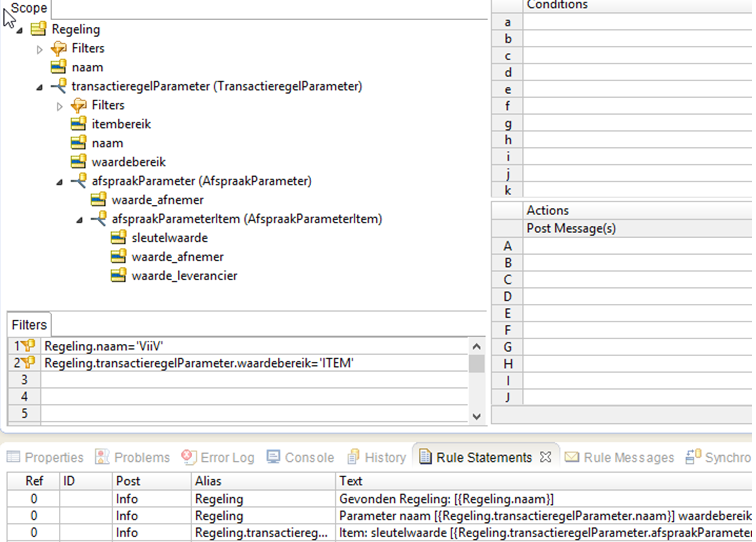The image size is (756, 542).
Task: Click the Ref column header
Action: [x=34, y=481]
